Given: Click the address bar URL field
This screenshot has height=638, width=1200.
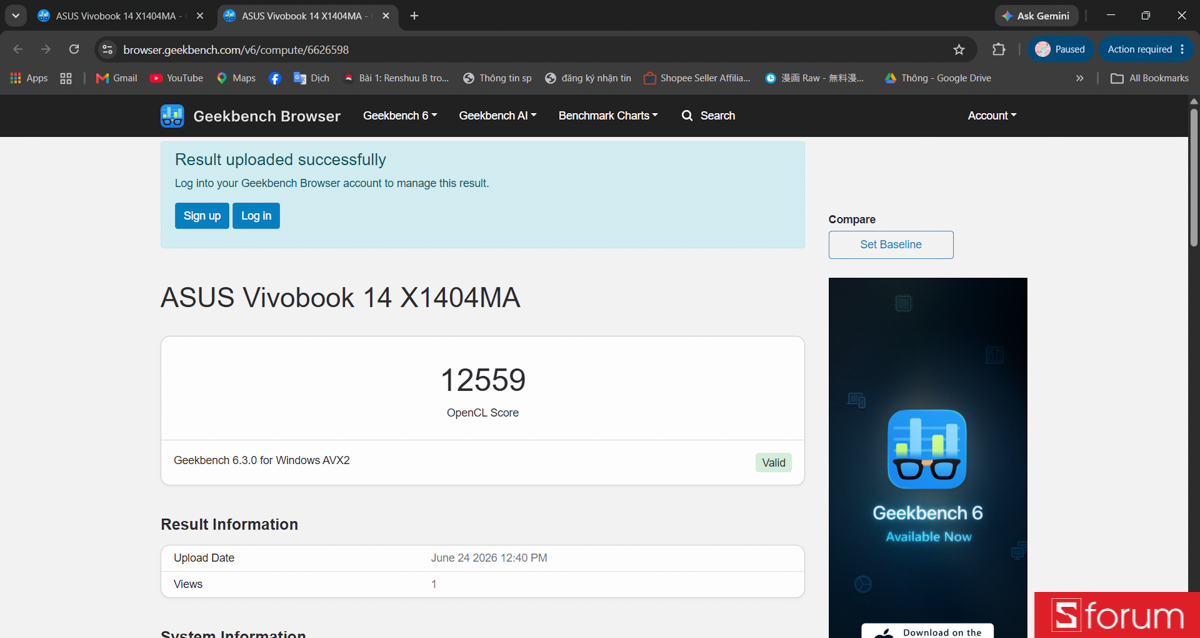Looking at the screenshot, I should click(x=530, y=49).
